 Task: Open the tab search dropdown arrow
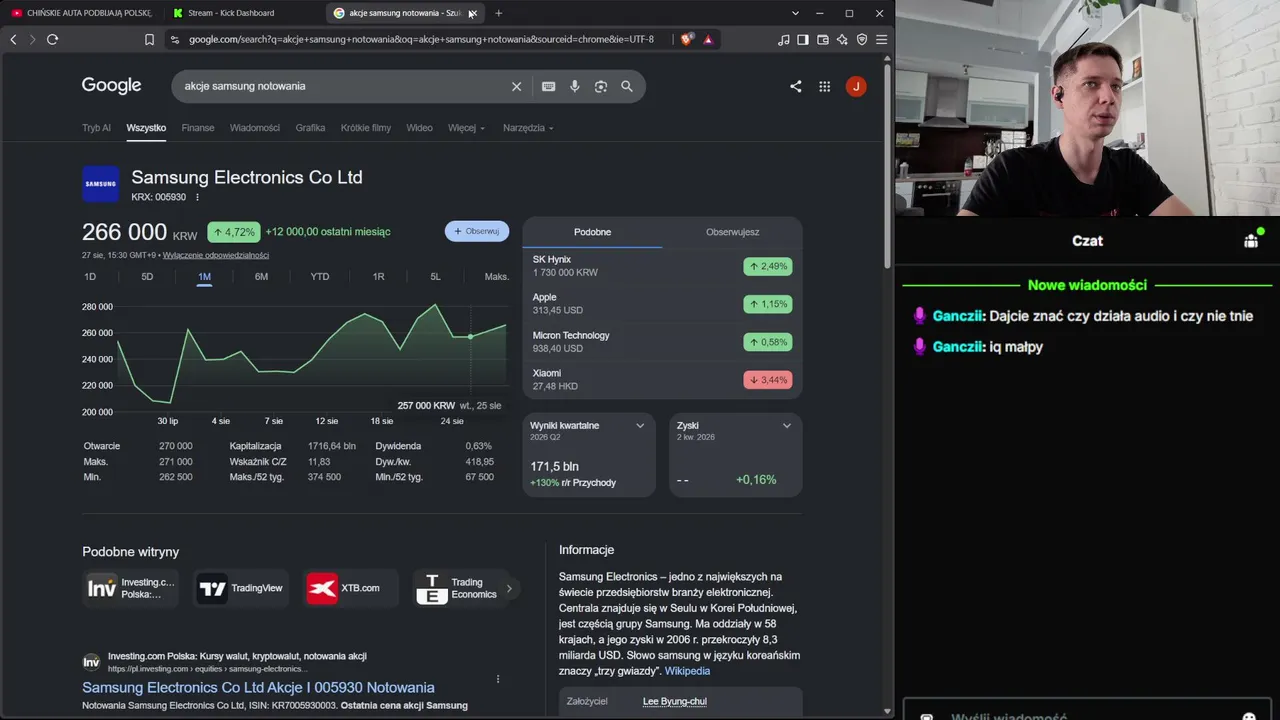pos(795,13)
